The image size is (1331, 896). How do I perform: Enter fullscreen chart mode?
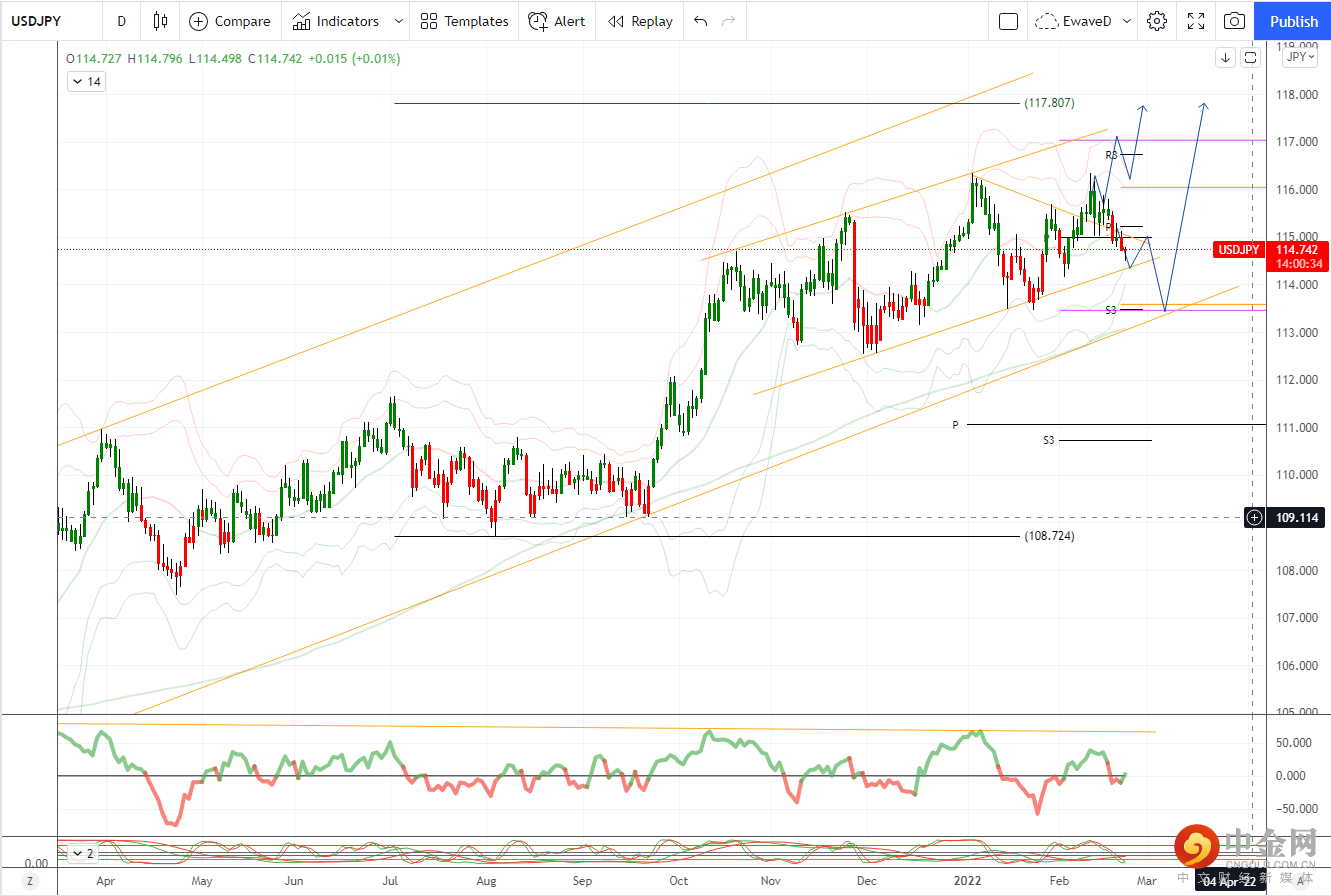[1196, 21]
